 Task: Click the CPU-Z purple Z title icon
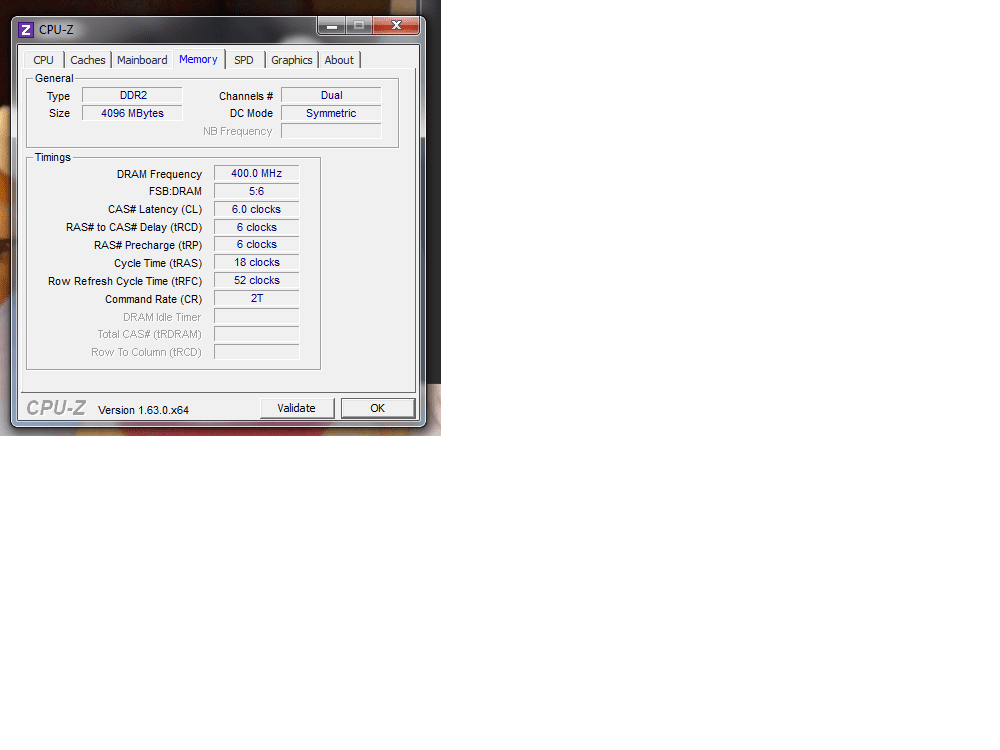26,30
